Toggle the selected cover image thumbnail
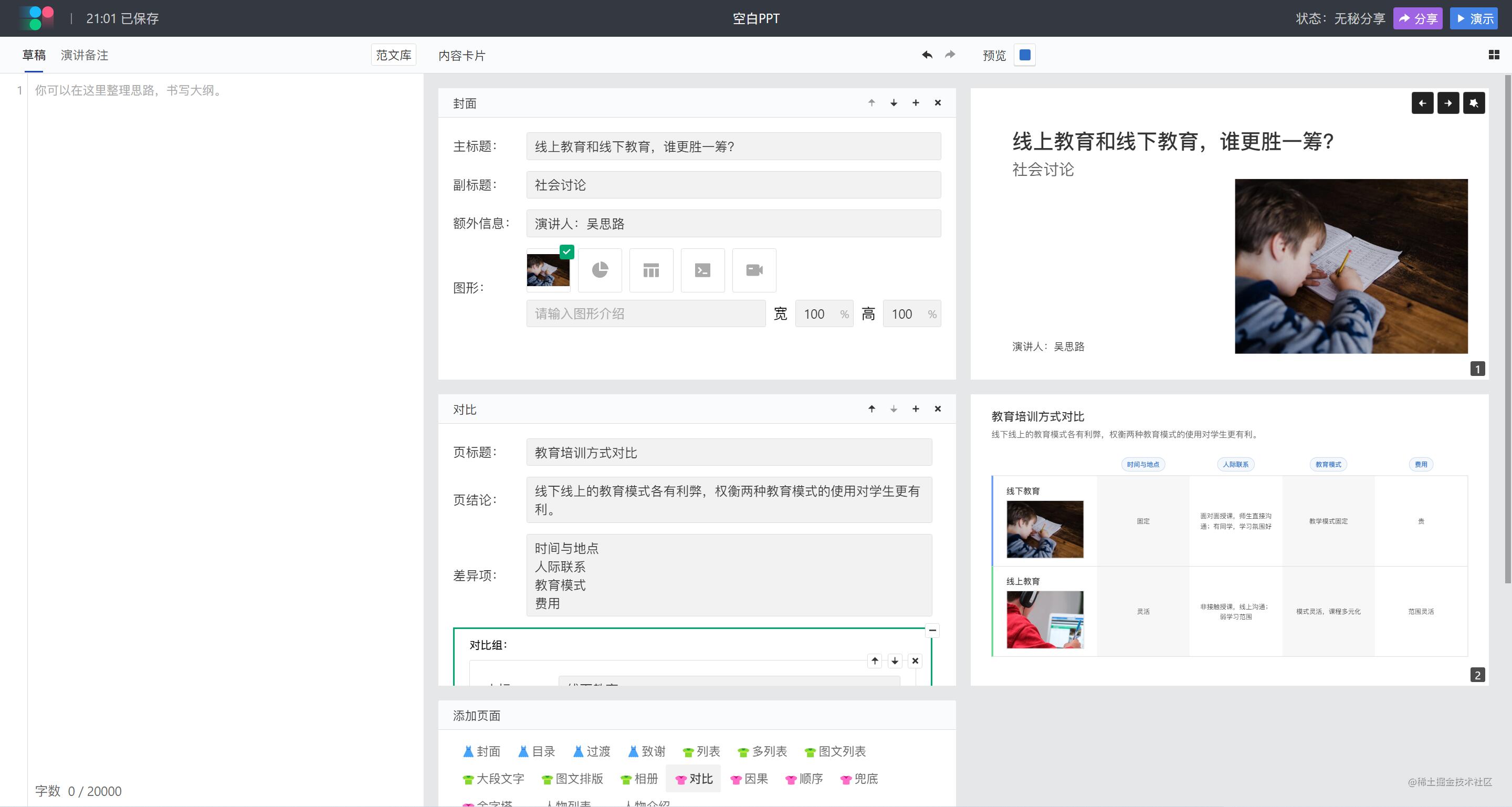The height and width of the screenshot is (807, 1512). click(548, 270)
